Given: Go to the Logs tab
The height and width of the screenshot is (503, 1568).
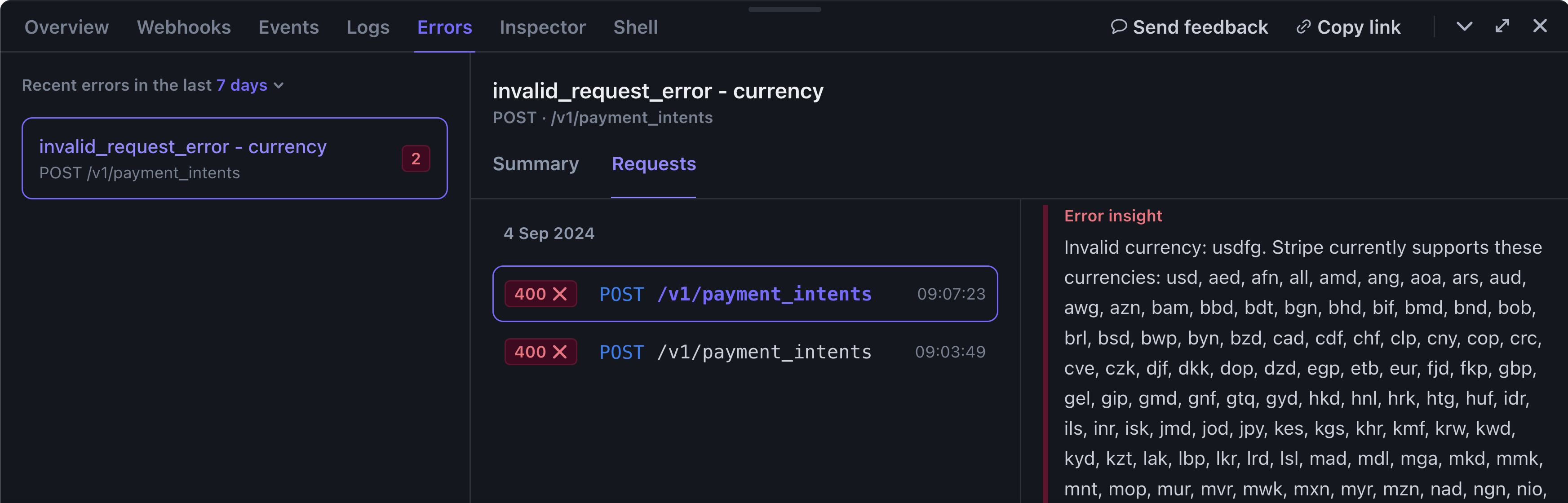Looking at the screenshot, I should pyautogui.click(x=368, y=27).
